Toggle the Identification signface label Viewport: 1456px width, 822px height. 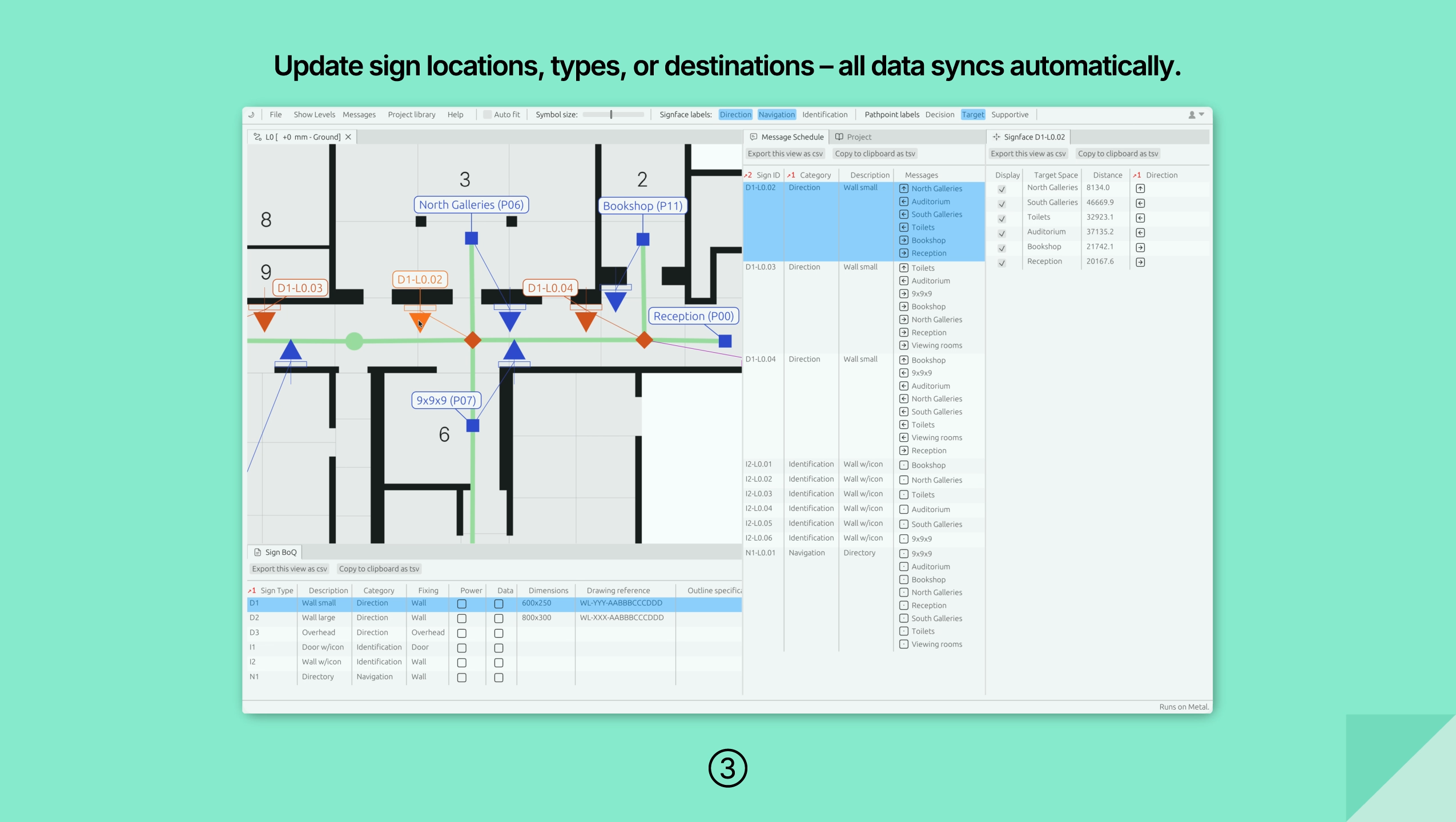824,114
